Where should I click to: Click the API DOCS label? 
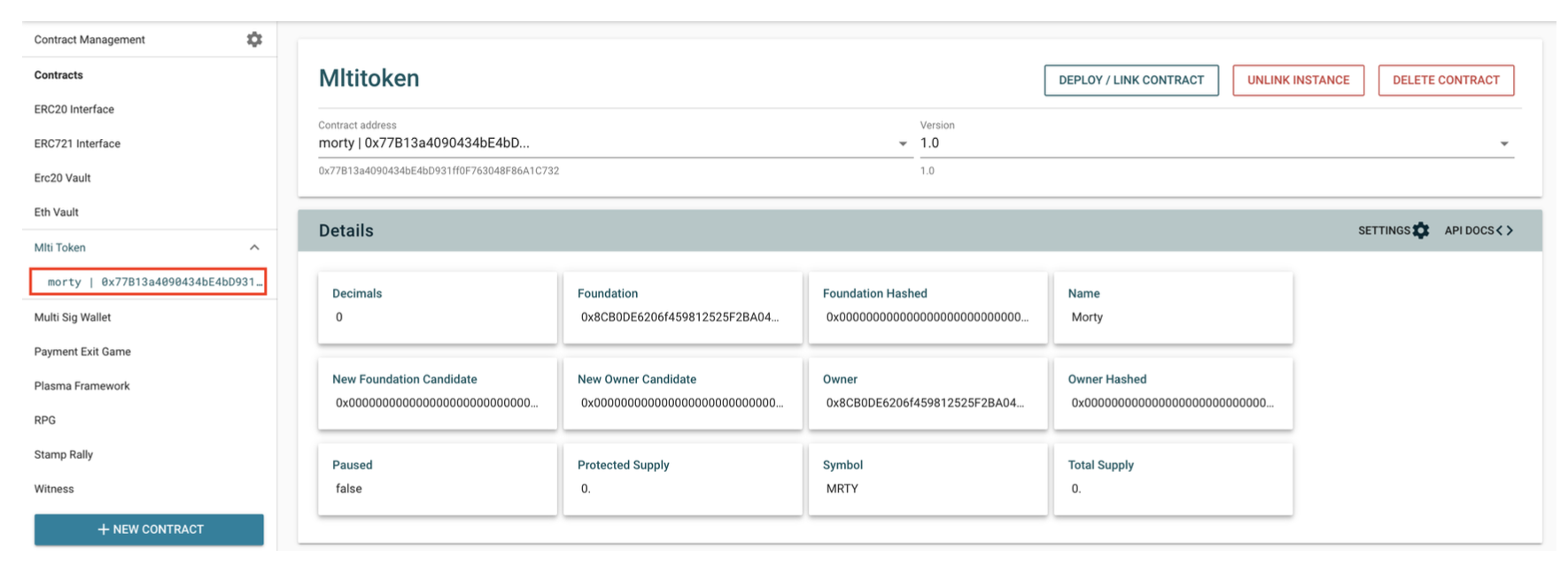(x=1469, y=230)
